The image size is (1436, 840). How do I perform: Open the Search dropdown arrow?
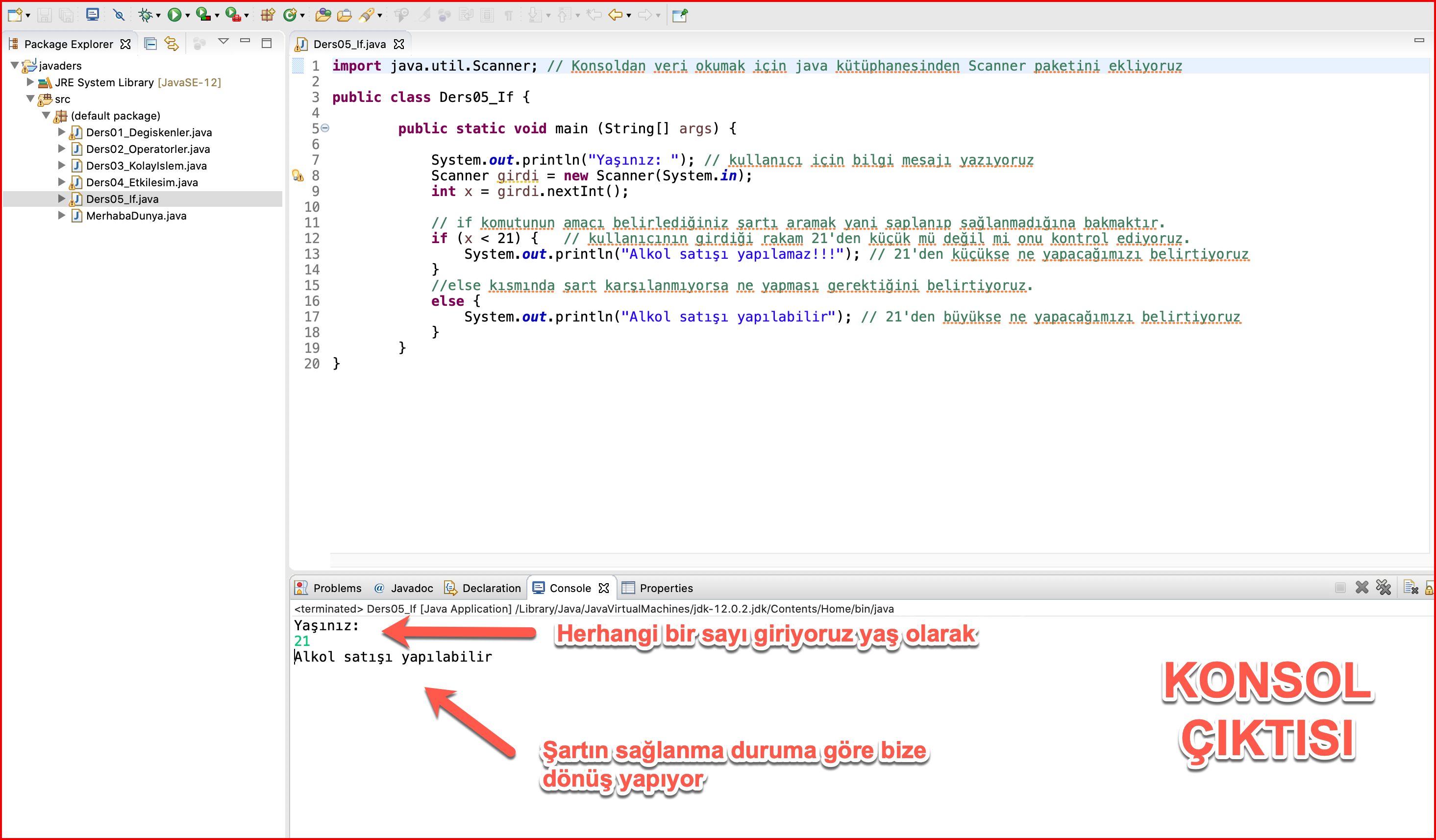pyautogui.click(x=379, y=15)
